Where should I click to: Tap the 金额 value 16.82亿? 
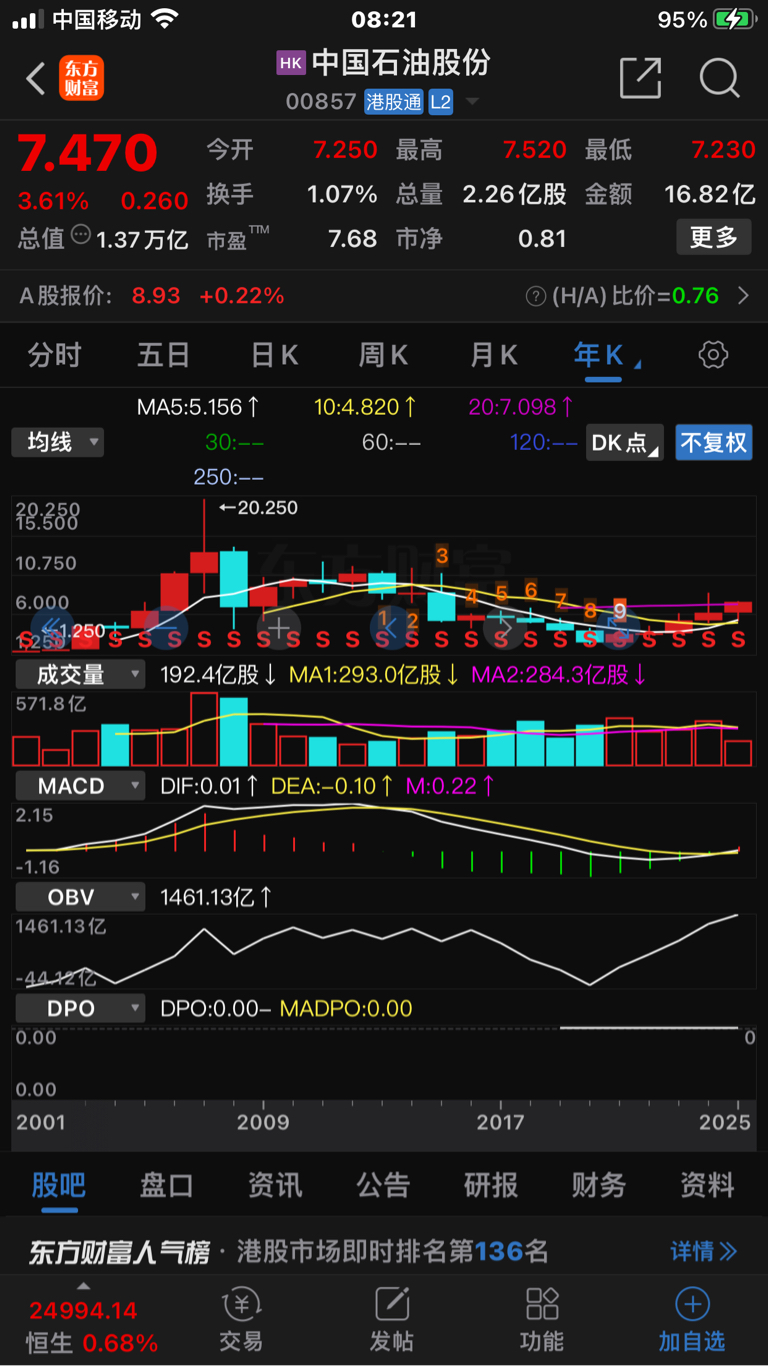pos(710,194)
